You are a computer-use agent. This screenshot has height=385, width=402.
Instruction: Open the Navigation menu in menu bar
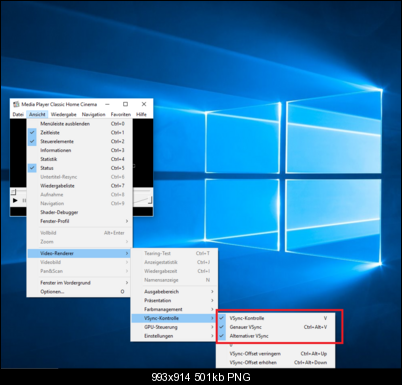click(x=93, y=114)
